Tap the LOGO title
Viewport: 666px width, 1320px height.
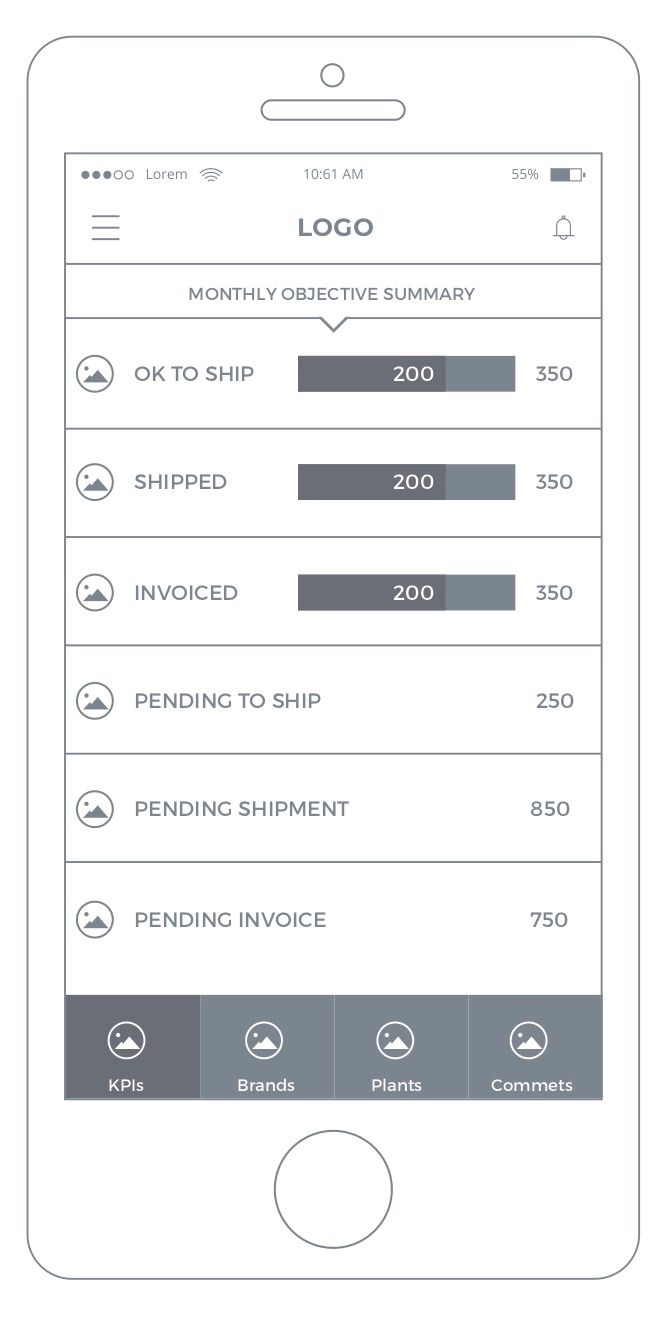[335, 228]
